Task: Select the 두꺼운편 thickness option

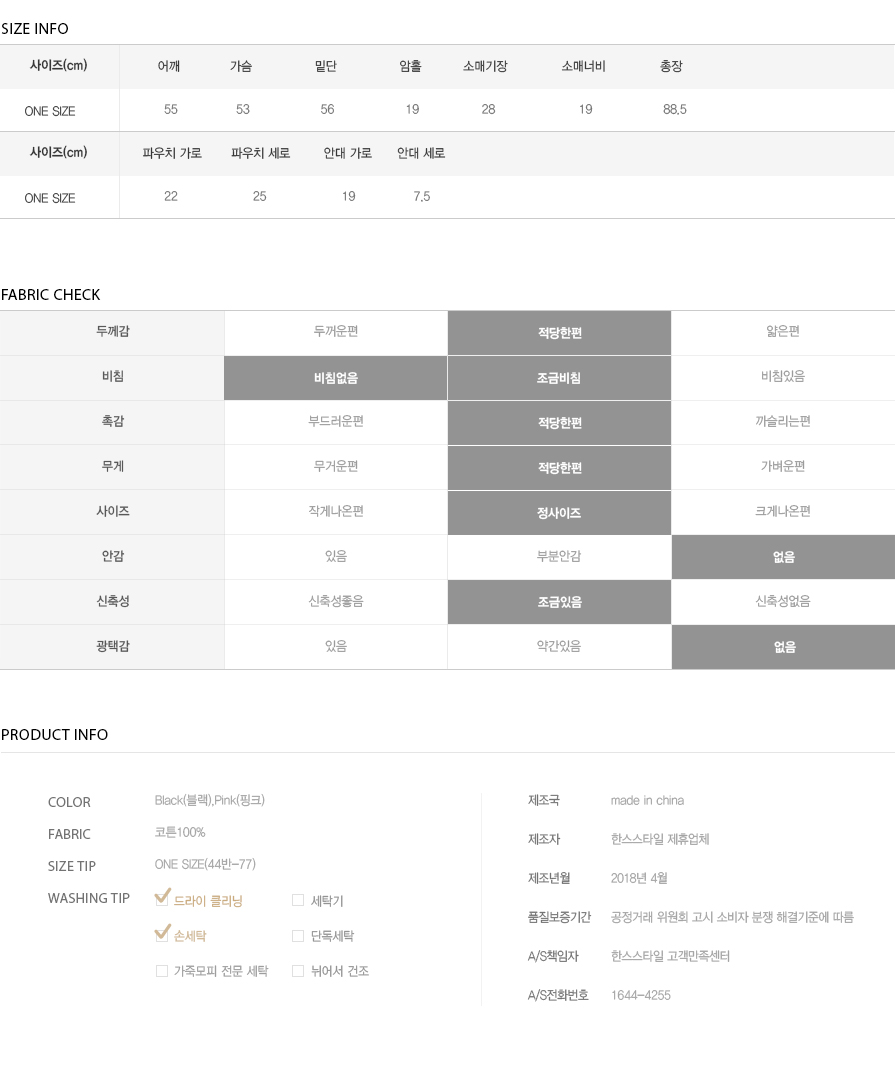Action: (336, 332)
